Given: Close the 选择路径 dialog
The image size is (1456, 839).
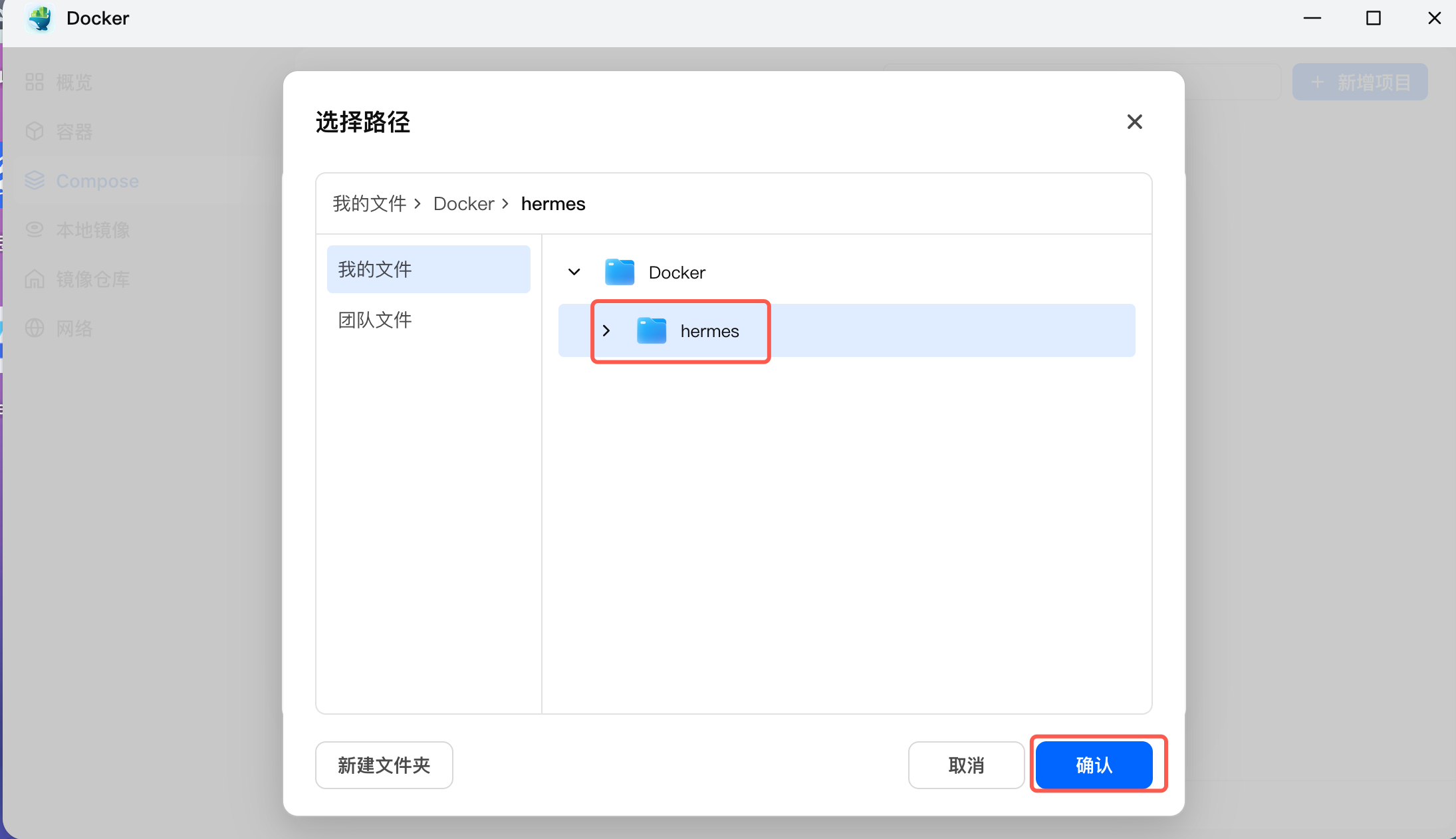Looking at the screenshot, I should click(x=1134, y=122).
